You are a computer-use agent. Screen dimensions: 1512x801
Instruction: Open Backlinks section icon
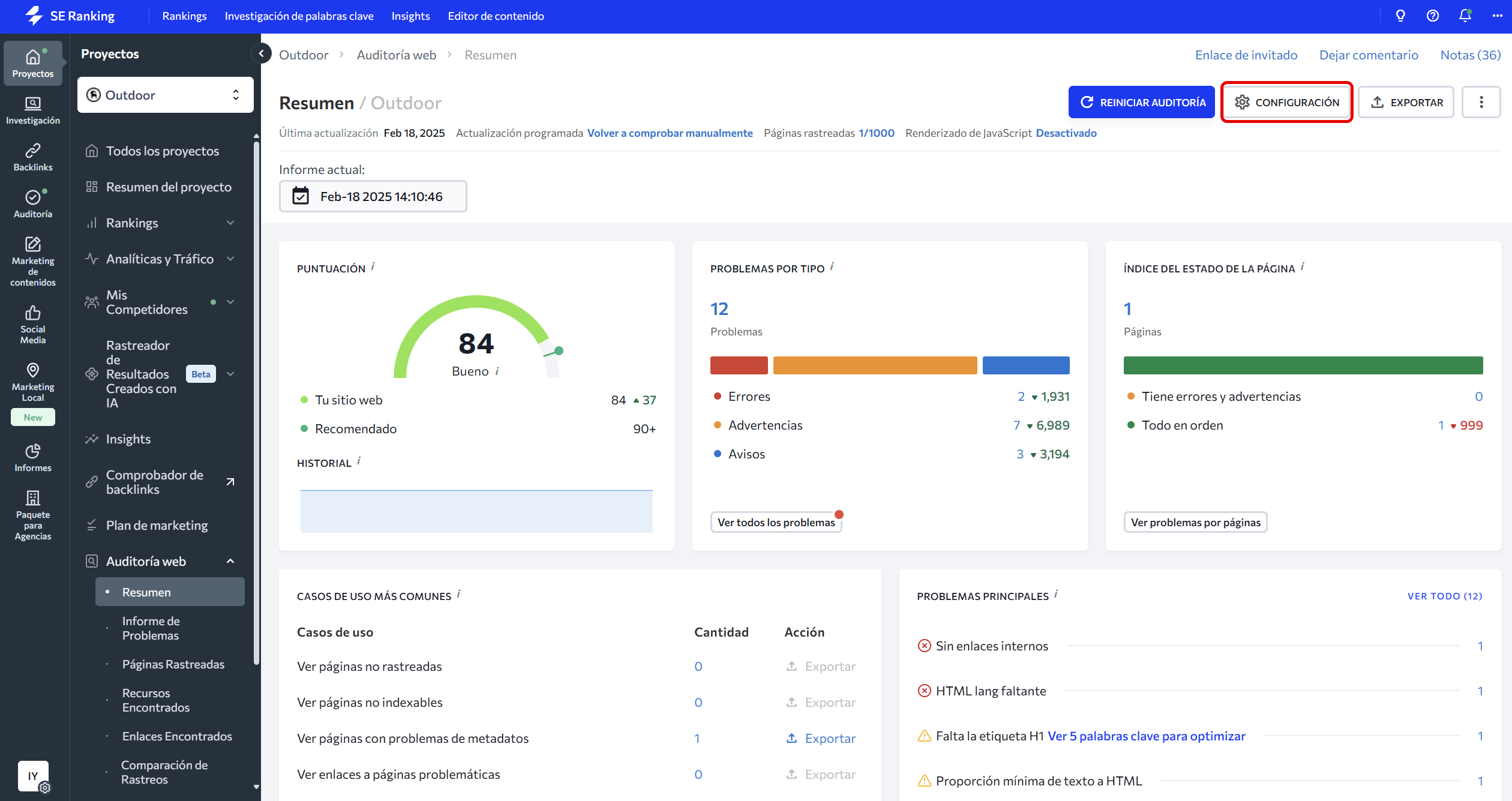tap(33, 157)
